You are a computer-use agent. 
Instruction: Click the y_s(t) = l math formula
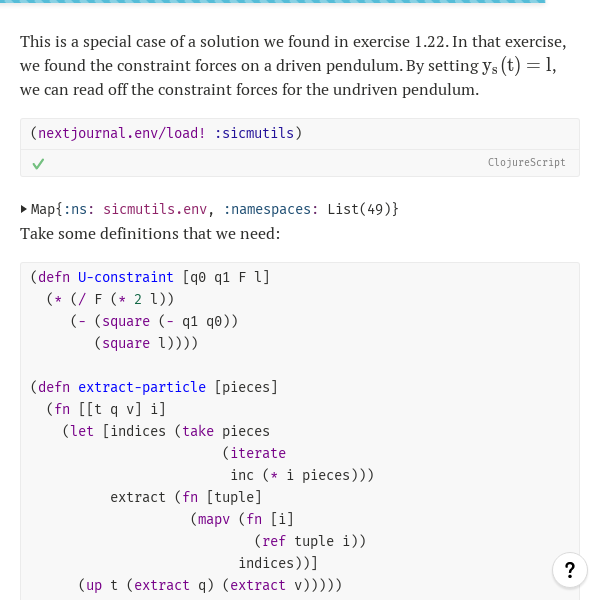(x=518, y=66)
